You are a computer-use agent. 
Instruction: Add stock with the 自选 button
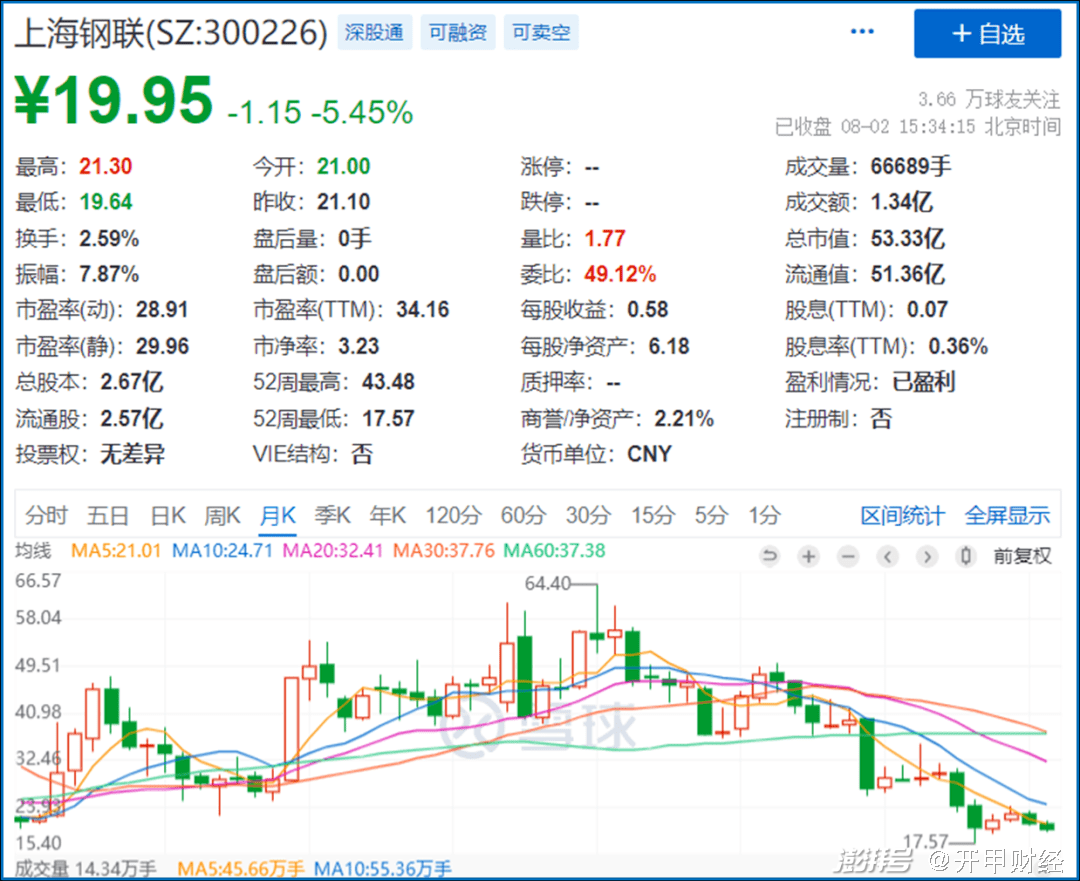[x=987, y=34]
